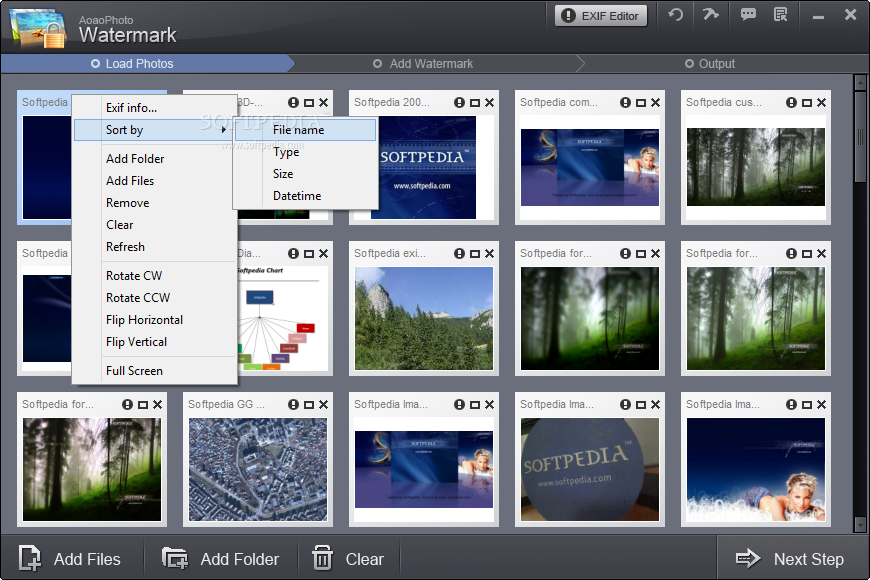The height and width of the screenshot is (580, 870).
Task: Maximize icon on Softpedia 200... card
Action: coord(475,103)
